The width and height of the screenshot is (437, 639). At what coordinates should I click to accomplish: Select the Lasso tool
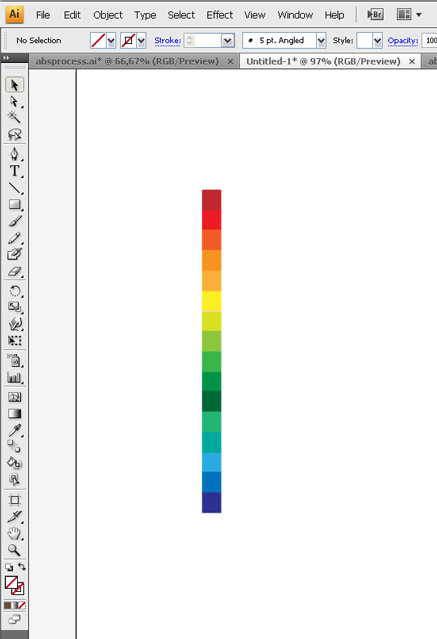15,134
